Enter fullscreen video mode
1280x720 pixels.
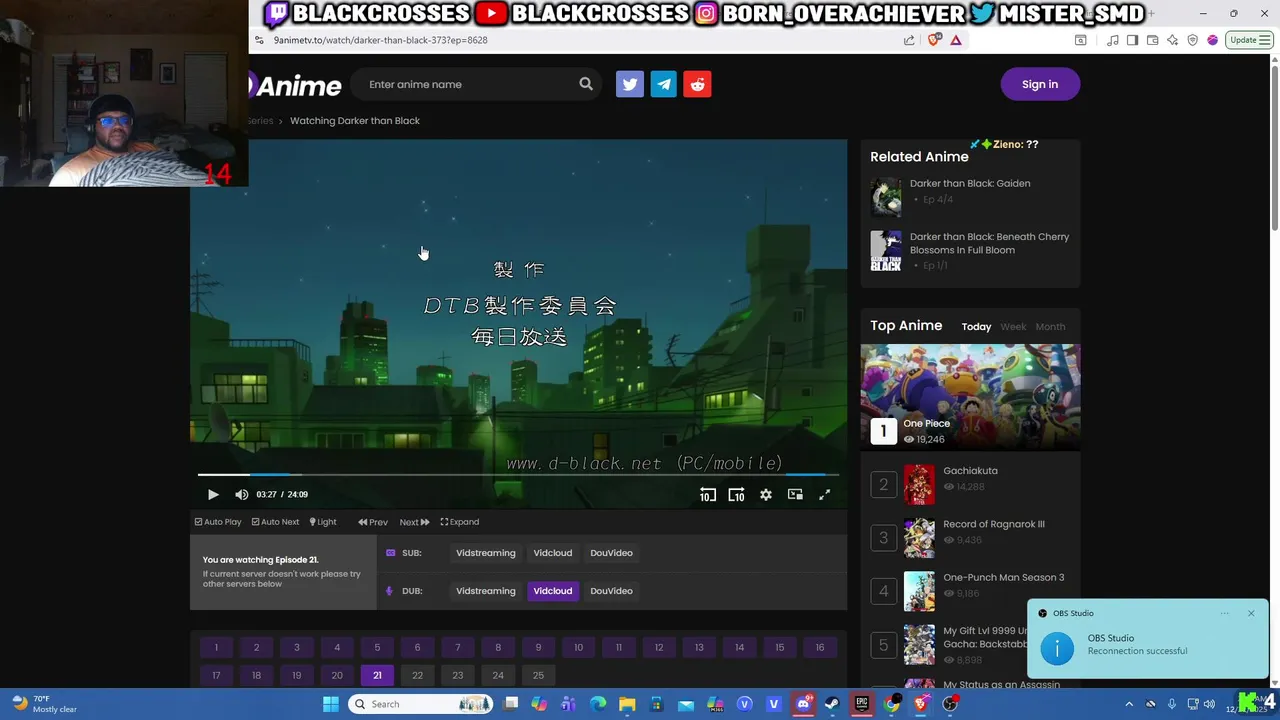click(825, 494)
